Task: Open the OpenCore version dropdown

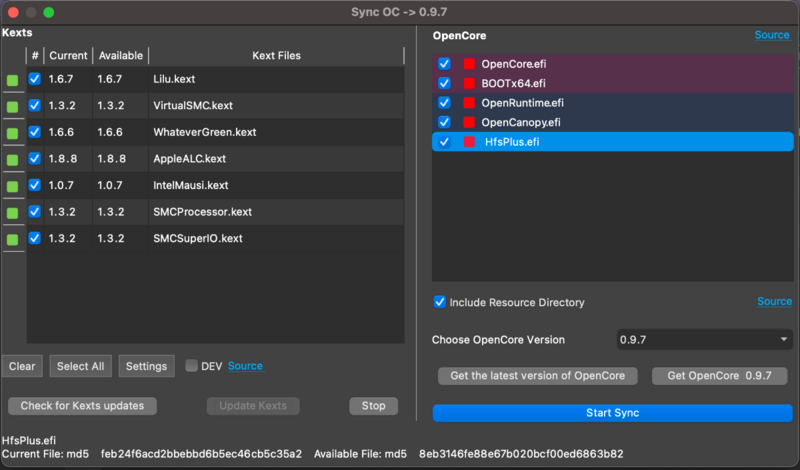Action: (x=705, y=340)
